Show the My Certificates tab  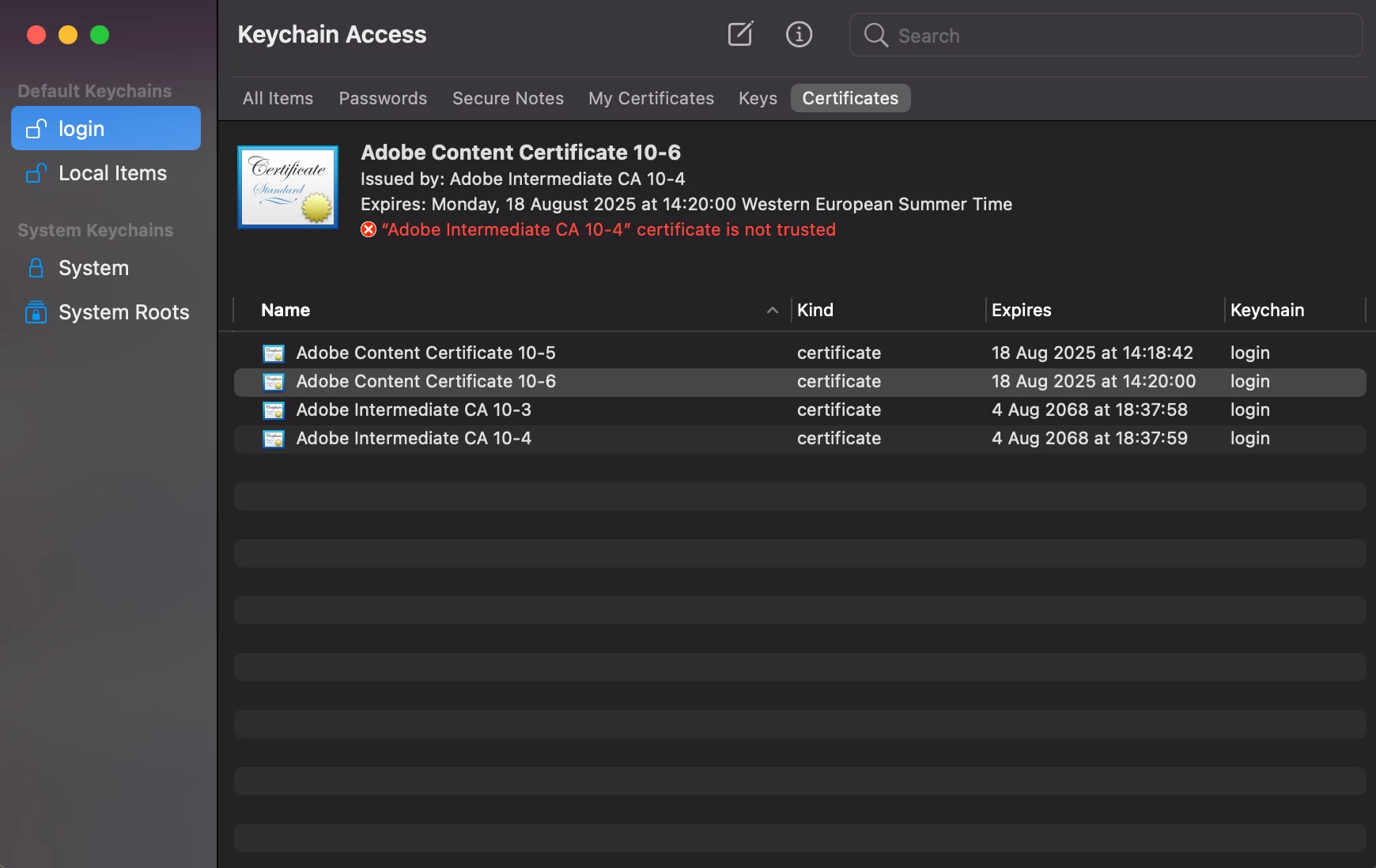point(651,98)
